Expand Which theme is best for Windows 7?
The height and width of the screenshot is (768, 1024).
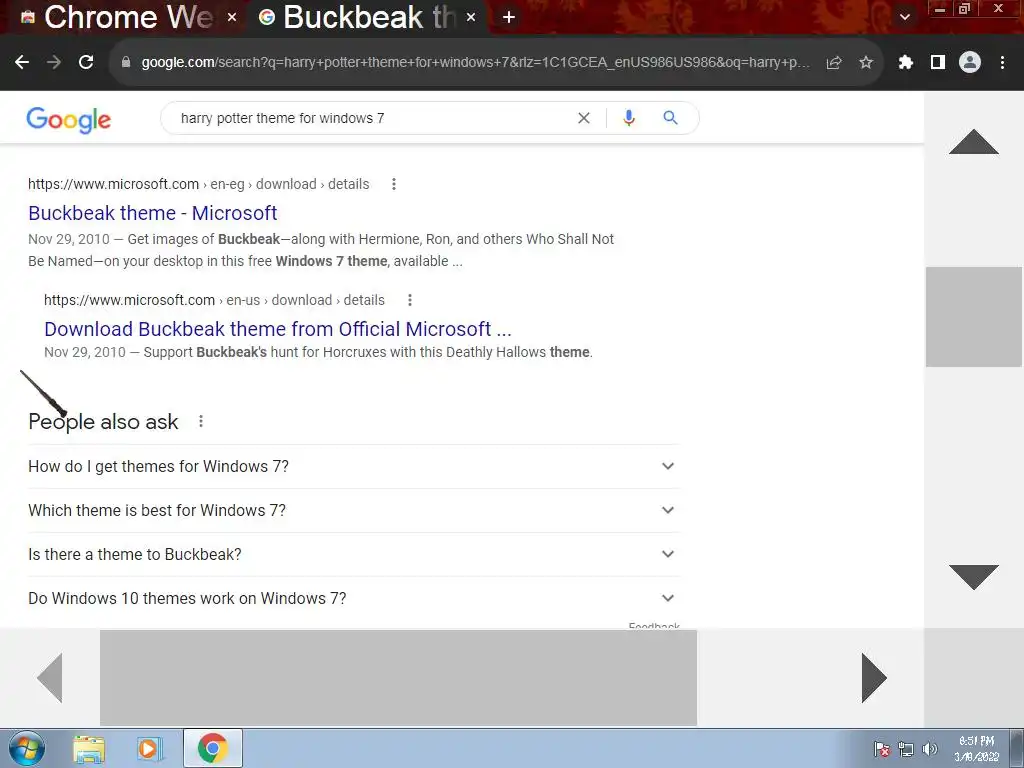tap(353, 510)
